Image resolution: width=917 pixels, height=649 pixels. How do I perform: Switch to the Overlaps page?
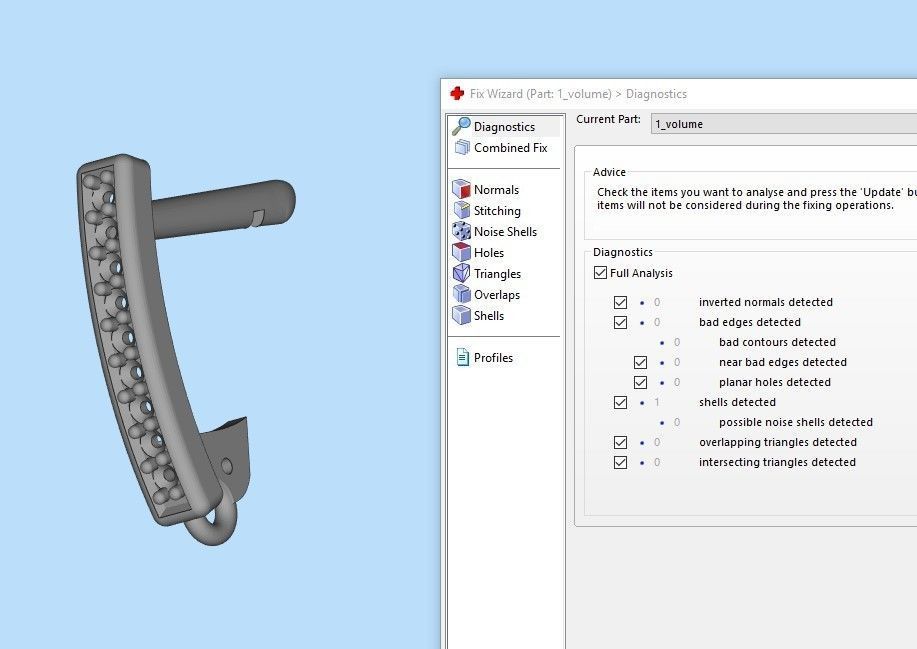pyautogui.click(x=497, y=295)
